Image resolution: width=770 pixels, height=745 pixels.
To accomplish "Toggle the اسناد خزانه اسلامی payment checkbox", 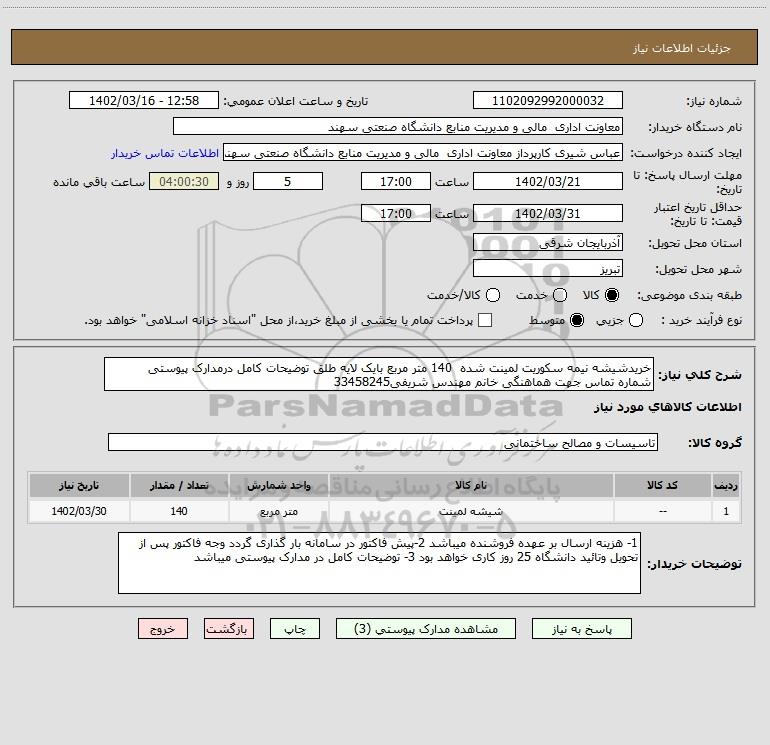I will (x=485, y=320).
